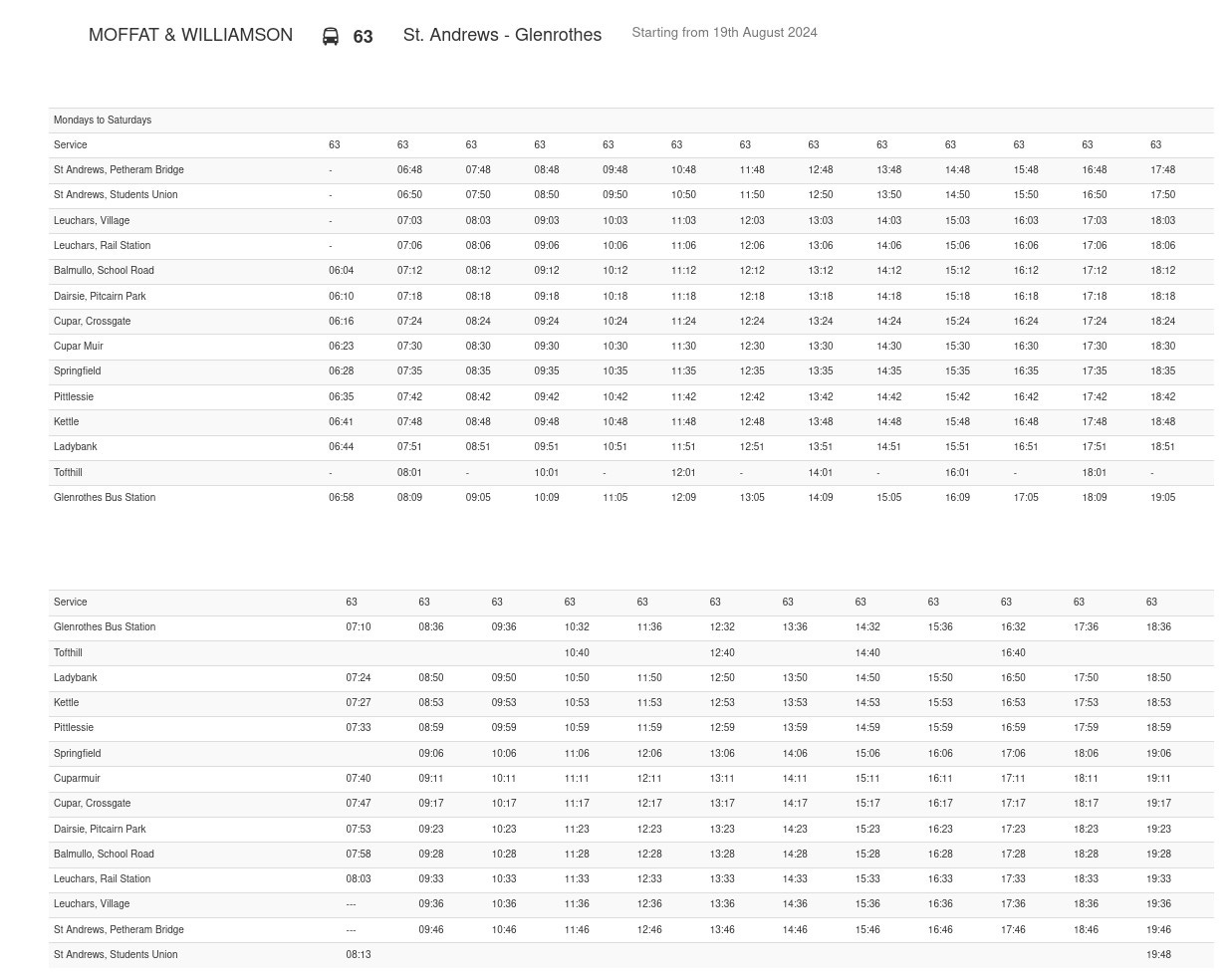Click the 08:03 Leuchars Rail Station time

click(x=359, y=879)
